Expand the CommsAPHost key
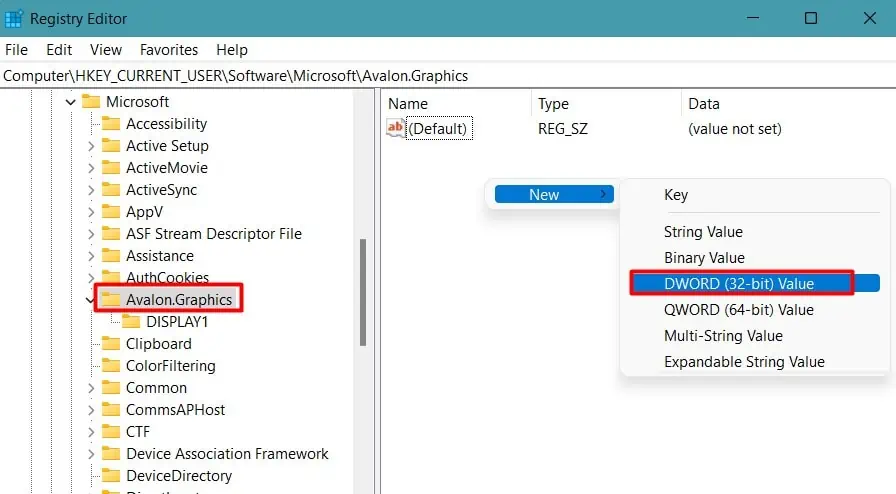The height and width of the screenshot is (494, 896). tap(91, 410)
